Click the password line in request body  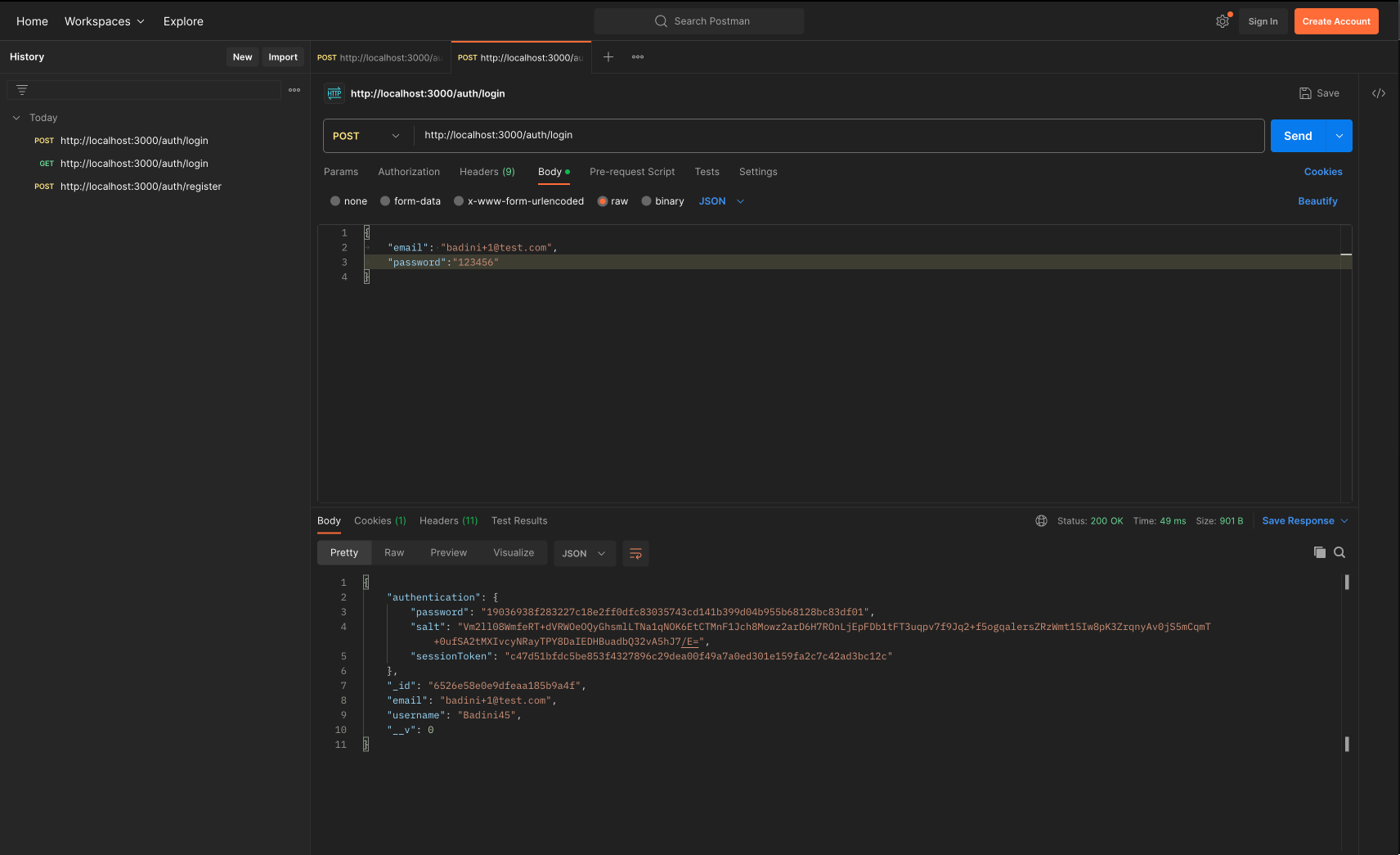point(850,263)
